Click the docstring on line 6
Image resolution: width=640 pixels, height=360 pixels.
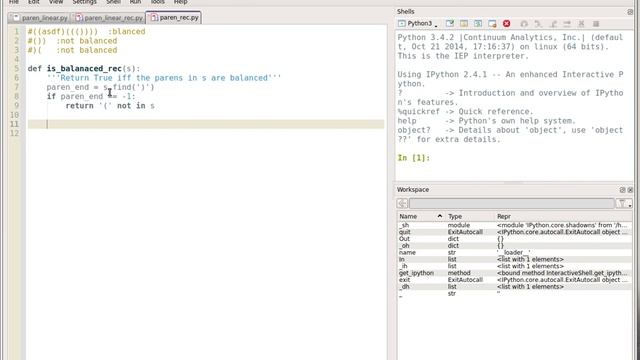pos(164,78)
